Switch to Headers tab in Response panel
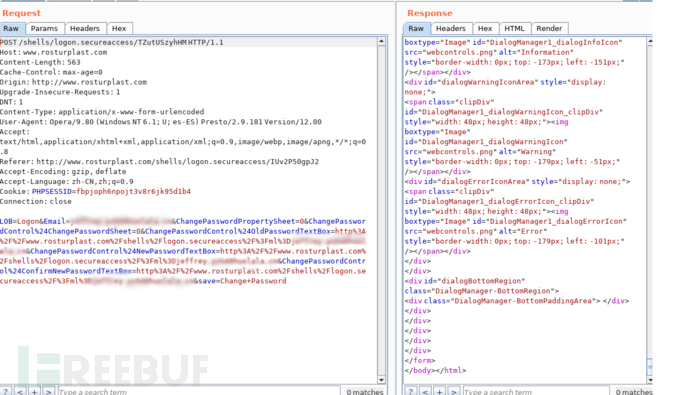 [451, 28]
